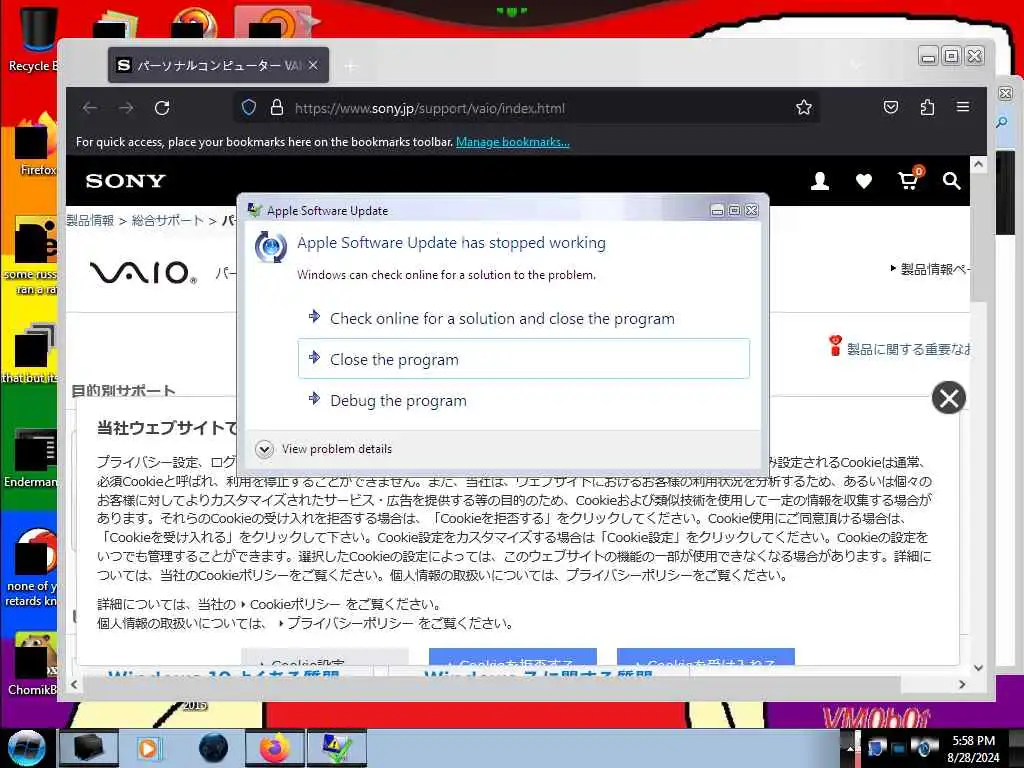Open tracking protection shield icon
The image size is (1024, 768).
pyautogui.click(x=249, y=108)
